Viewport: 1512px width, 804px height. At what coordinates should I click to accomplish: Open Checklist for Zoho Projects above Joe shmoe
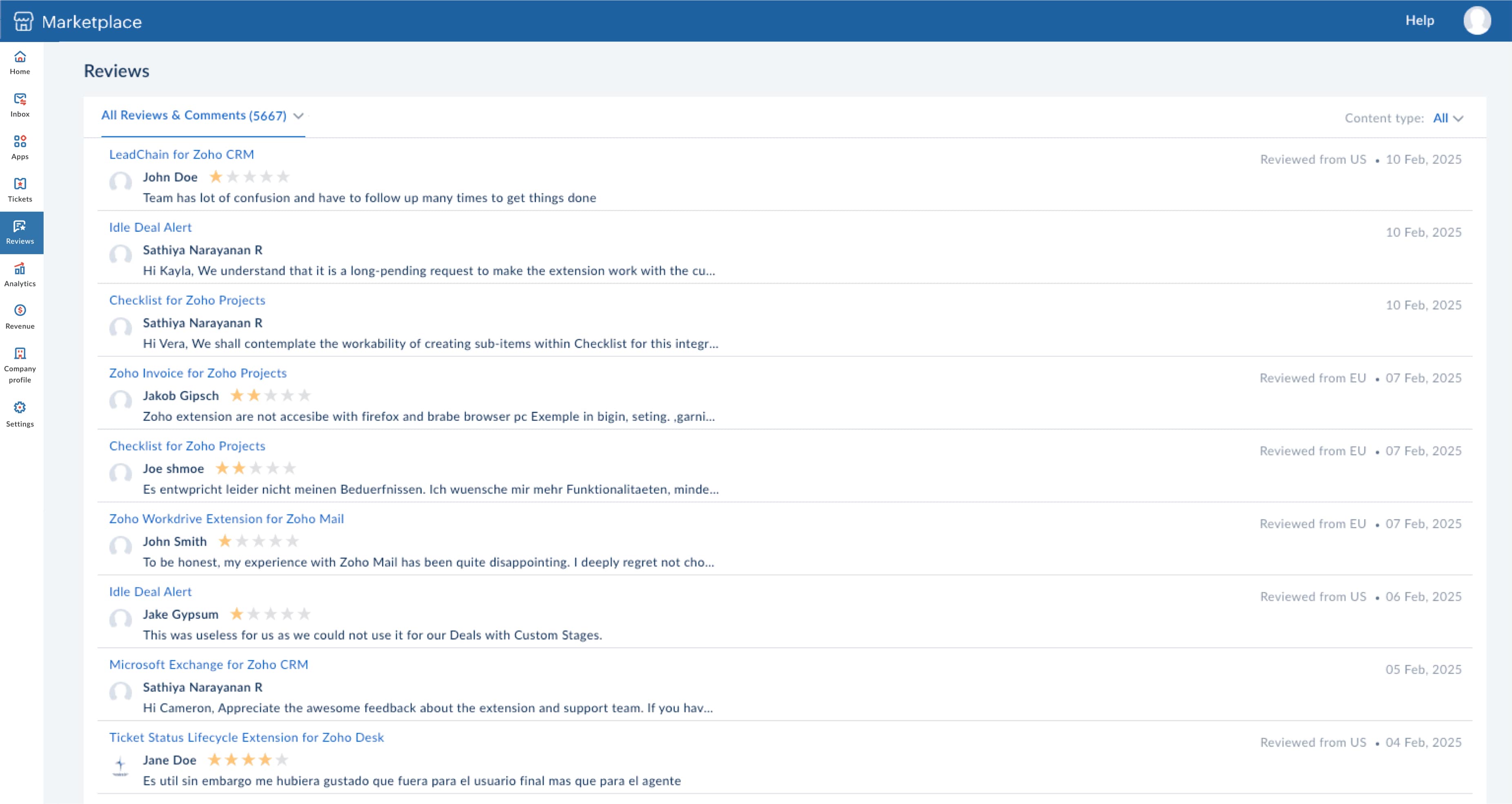(x=187, y=446)
